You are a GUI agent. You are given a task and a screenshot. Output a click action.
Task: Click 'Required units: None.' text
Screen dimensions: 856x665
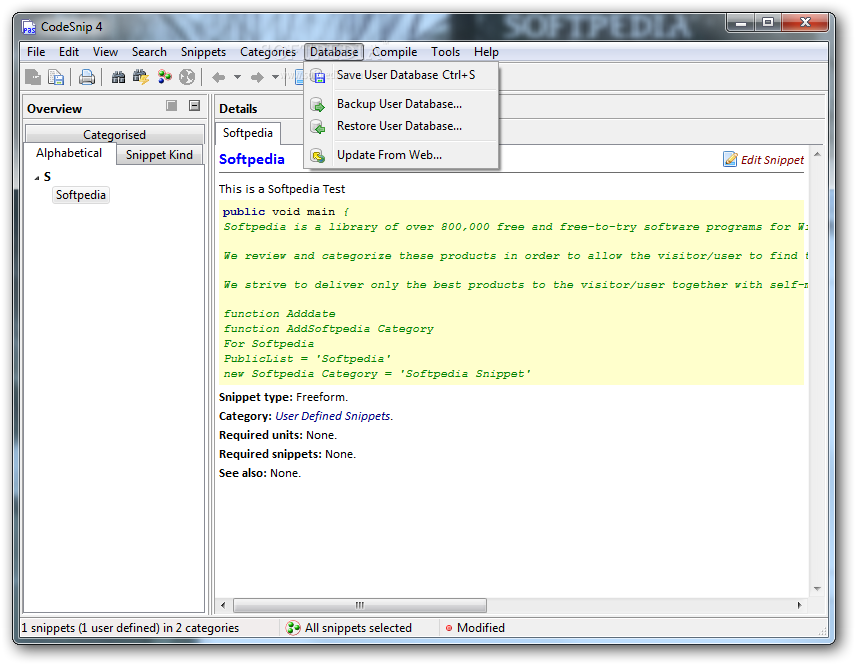[278, 435]
